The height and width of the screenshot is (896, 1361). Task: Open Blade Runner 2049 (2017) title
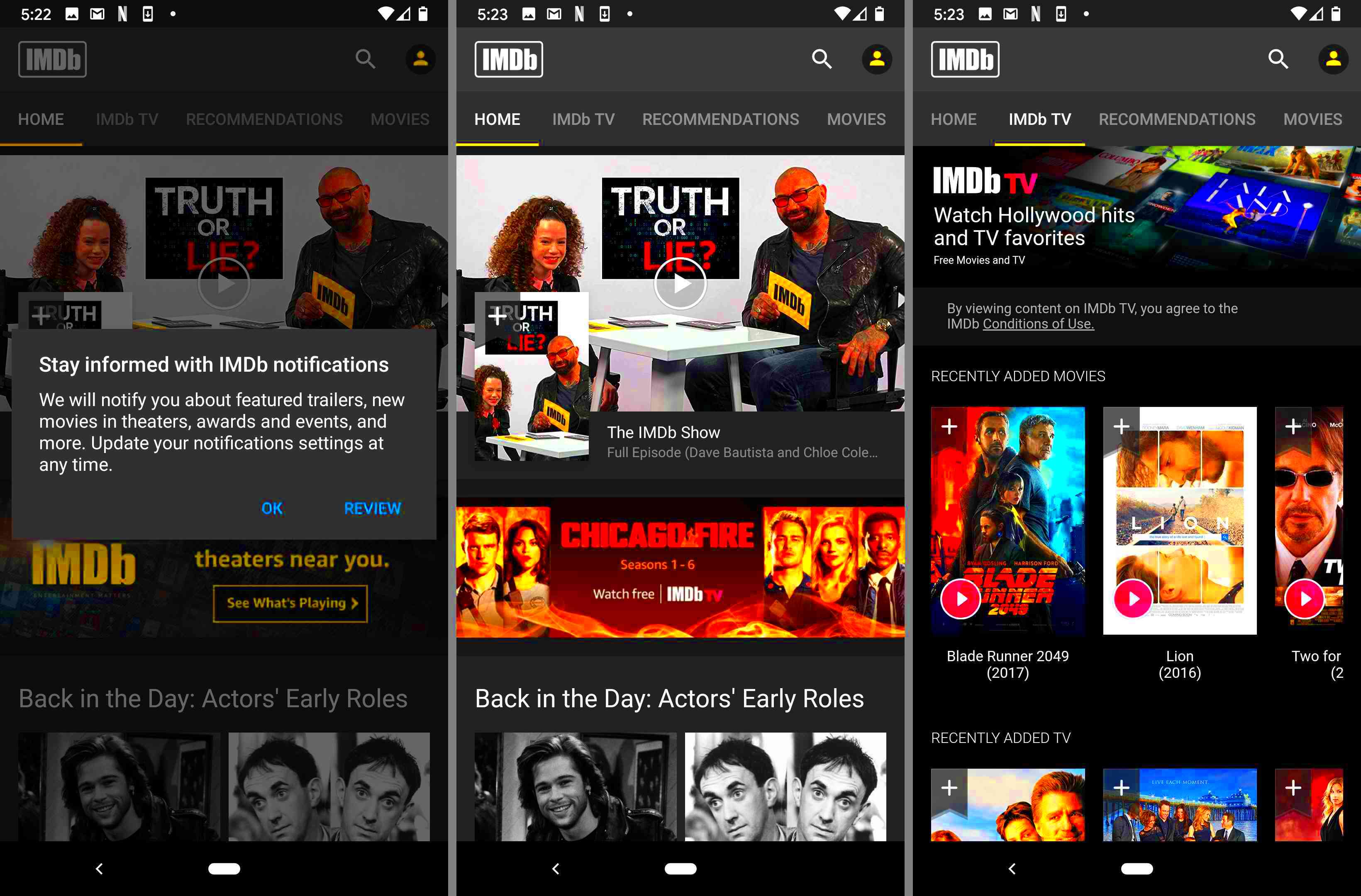click(x=1007, y=664)
